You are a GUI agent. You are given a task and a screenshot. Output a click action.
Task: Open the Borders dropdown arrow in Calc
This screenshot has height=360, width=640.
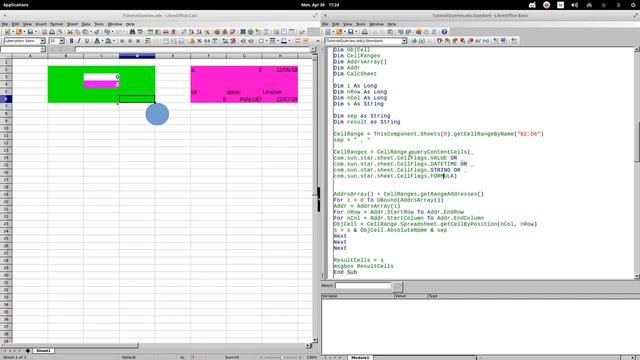tap(266, 41)
